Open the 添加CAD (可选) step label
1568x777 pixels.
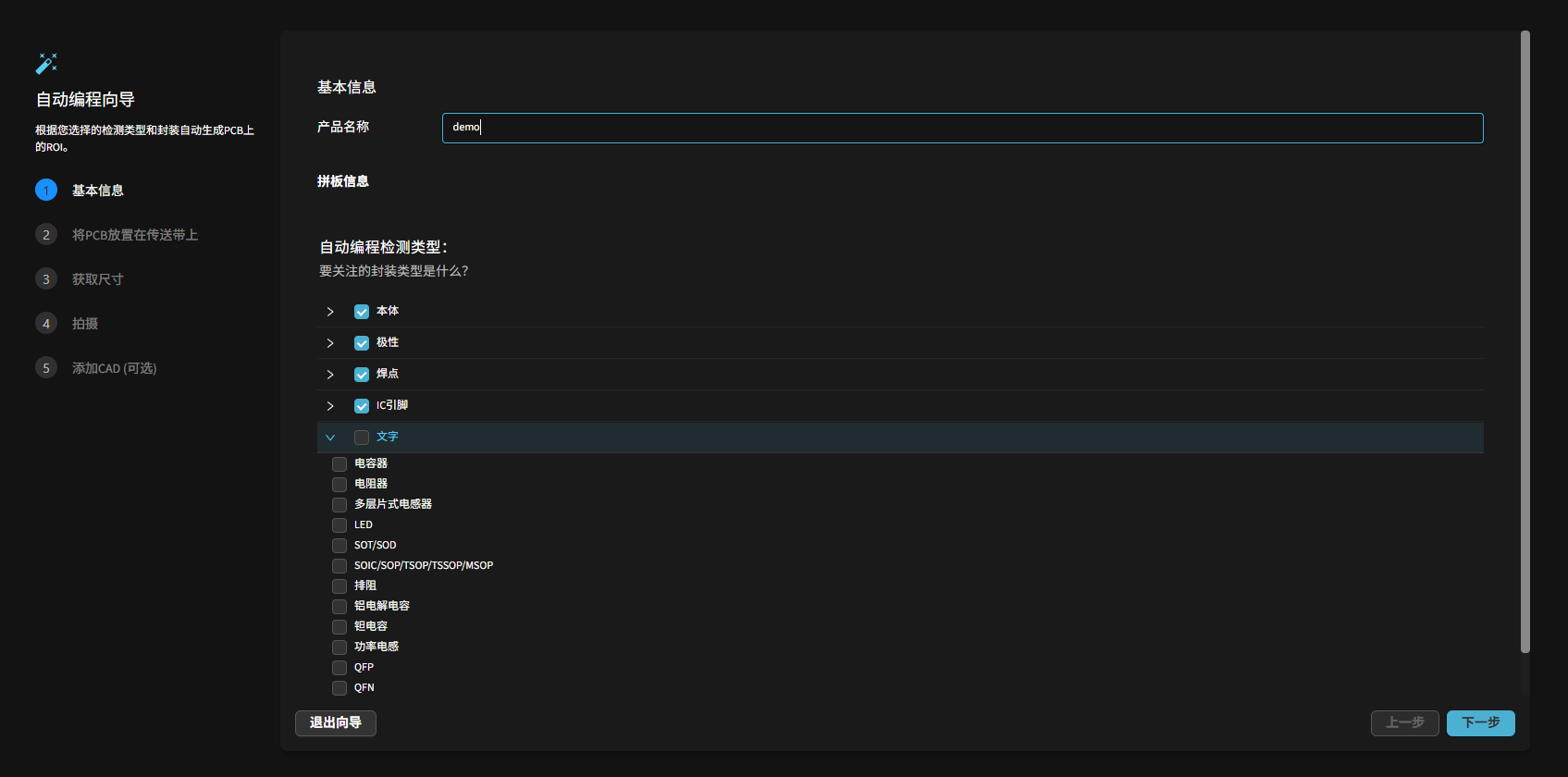[115, 368]
